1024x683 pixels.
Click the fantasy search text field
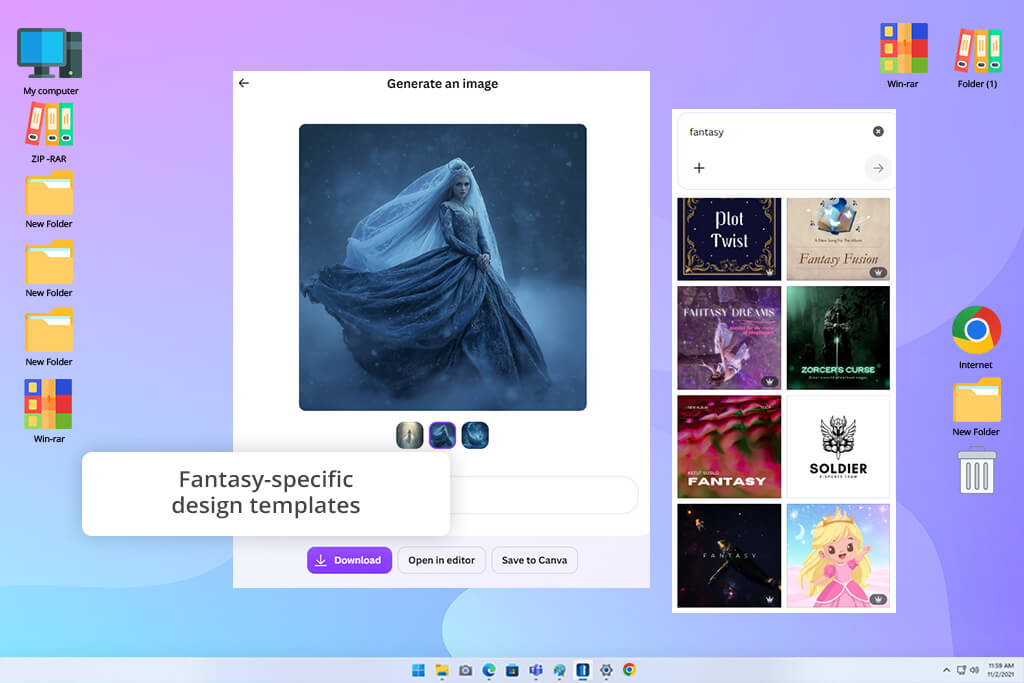(777, 132)
